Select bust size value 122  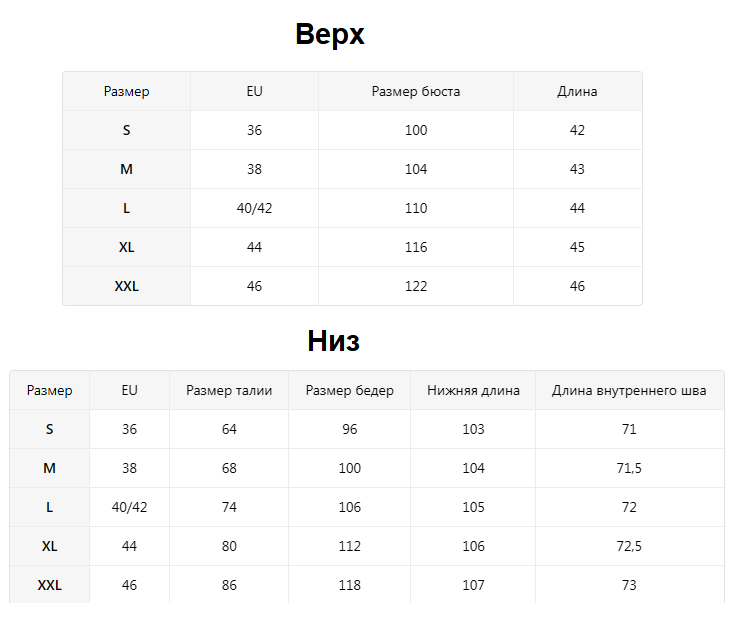coord(416,286)
